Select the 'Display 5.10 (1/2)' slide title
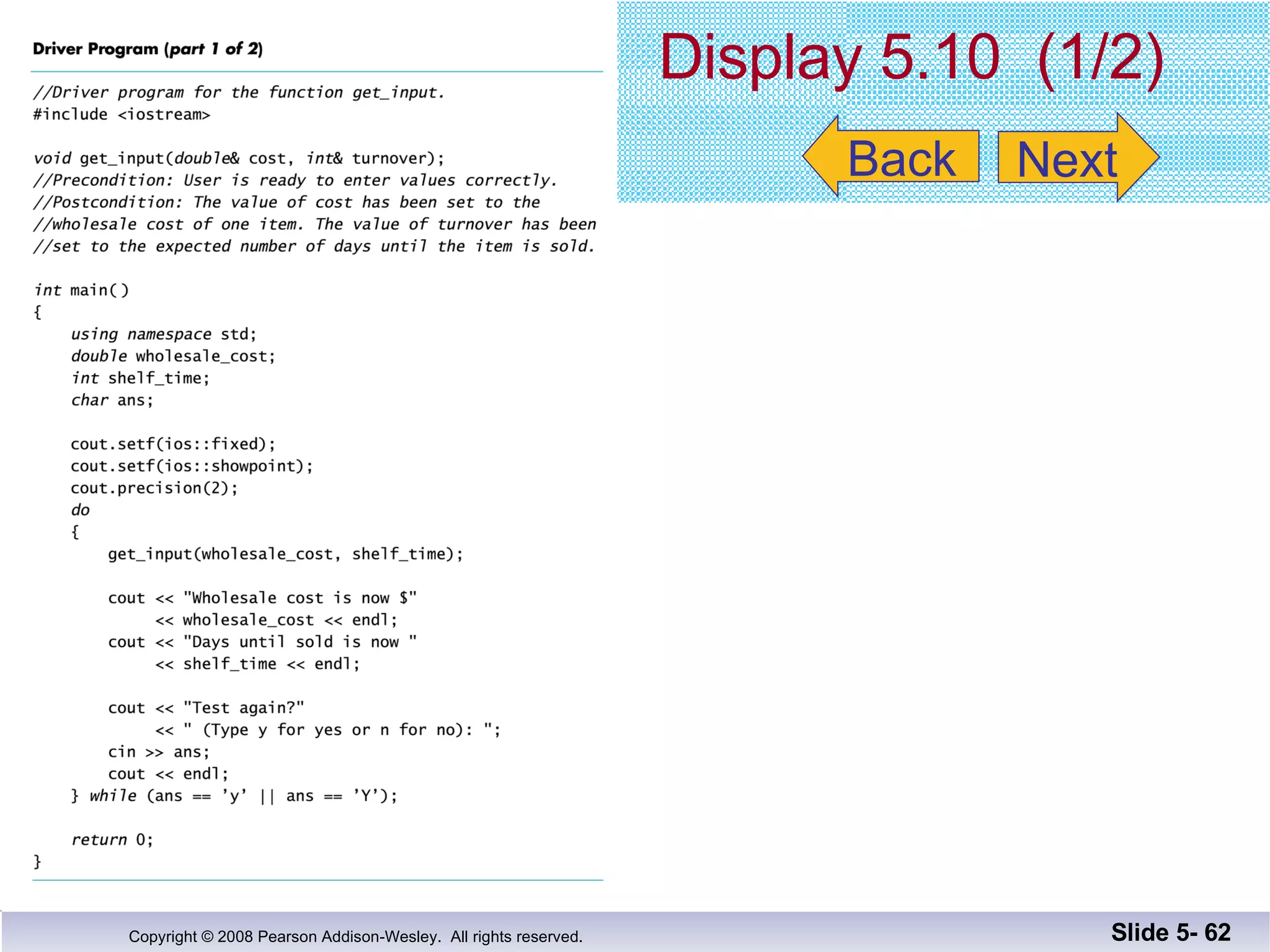The width and height of the screenshot is (1270, 952). tap(912, 57)
